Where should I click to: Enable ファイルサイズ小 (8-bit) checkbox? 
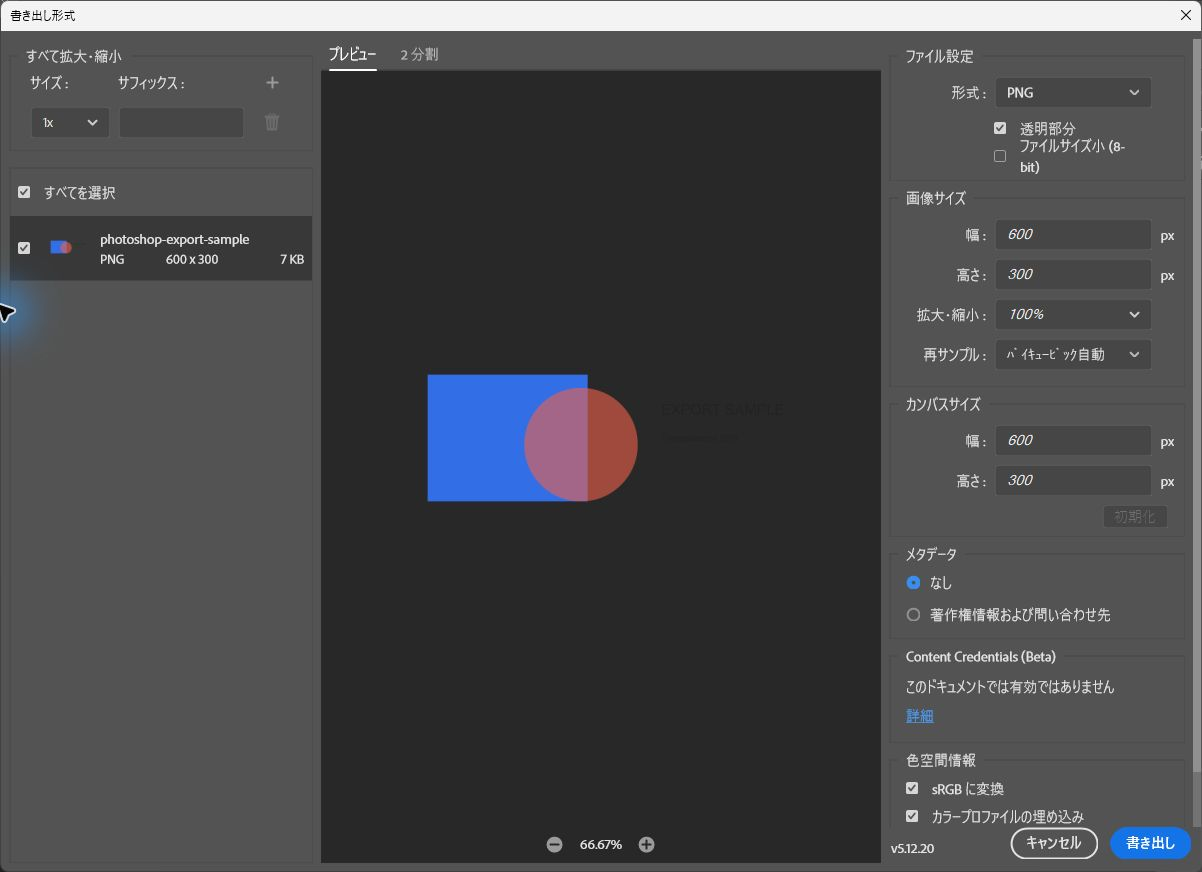(x=1000, y=156)
